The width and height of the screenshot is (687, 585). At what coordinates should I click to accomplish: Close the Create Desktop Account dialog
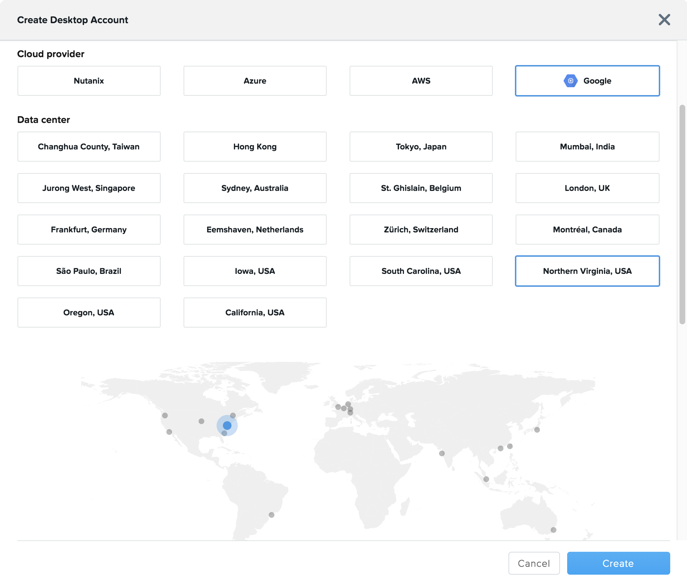(x=664, y=20)
